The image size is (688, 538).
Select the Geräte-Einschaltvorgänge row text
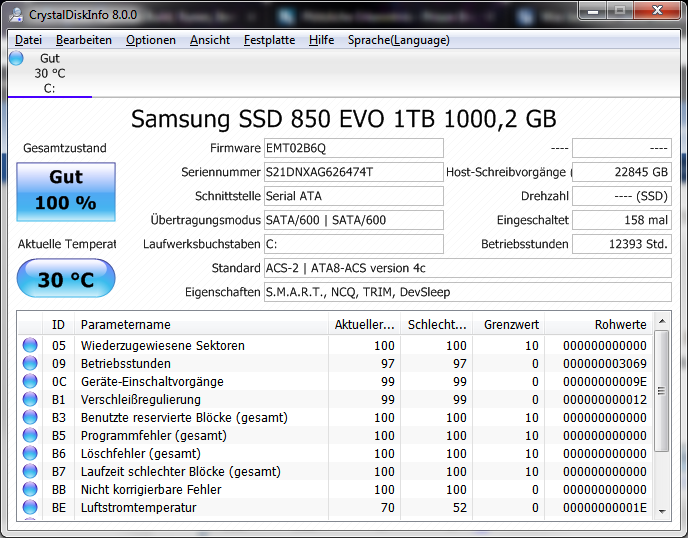152,381
